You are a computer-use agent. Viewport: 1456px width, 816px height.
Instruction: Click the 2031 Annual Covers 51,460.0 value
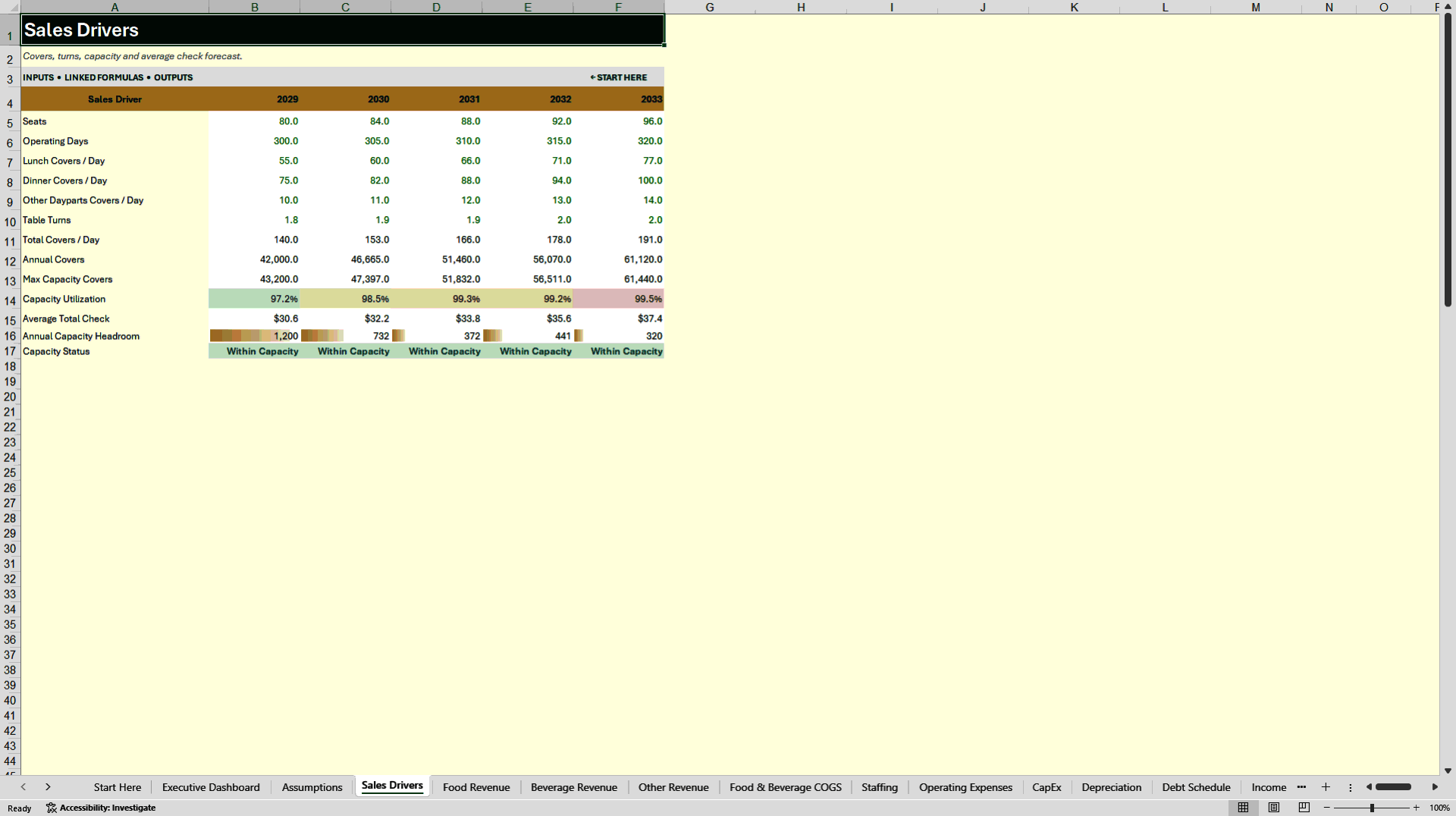461,259
